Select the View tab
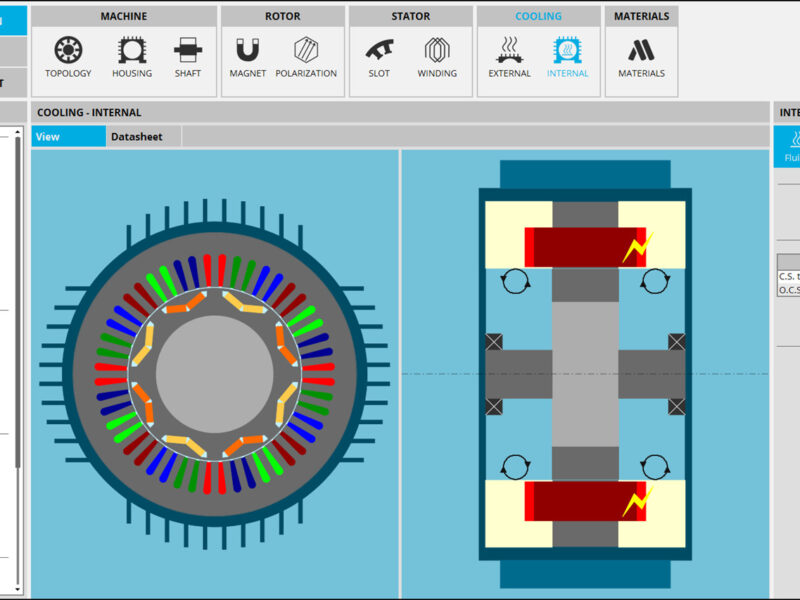 click(68, 137)
